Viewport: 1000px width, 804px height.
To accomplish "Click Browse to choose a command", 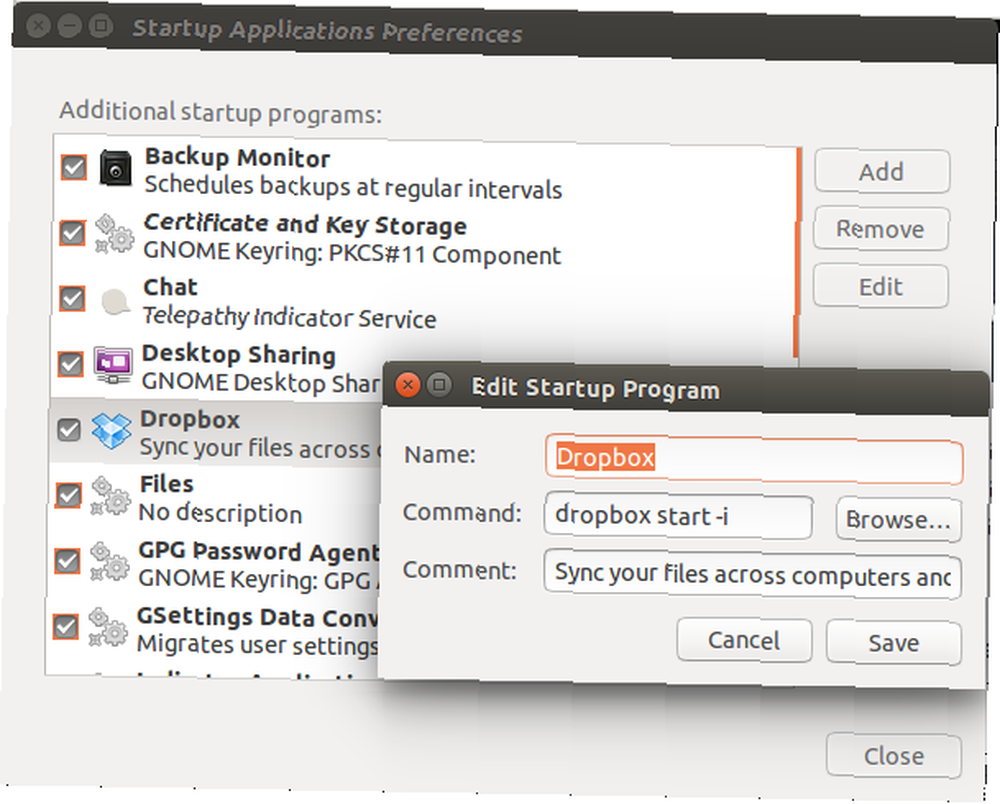I will pyautogui.click(x=899, y=520).
